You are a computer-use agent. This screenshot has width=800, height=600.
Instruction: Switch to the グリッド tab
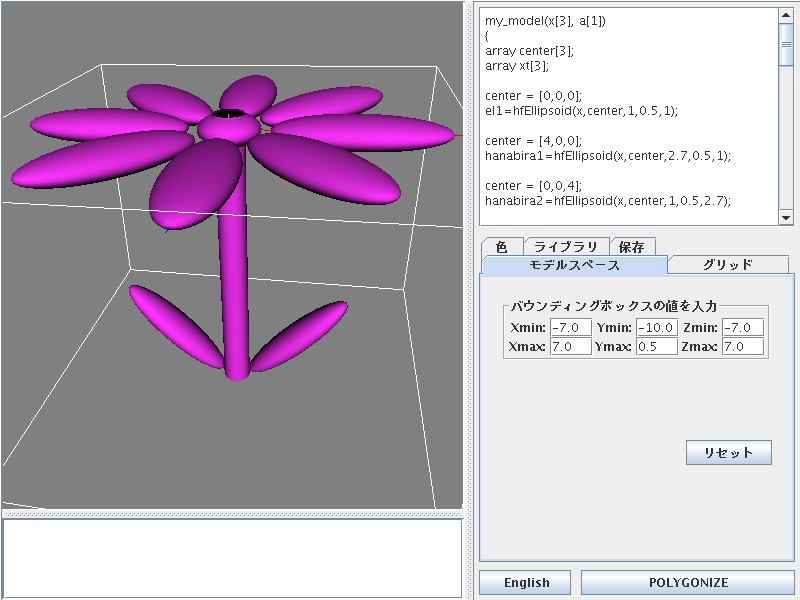coord(728,265)
